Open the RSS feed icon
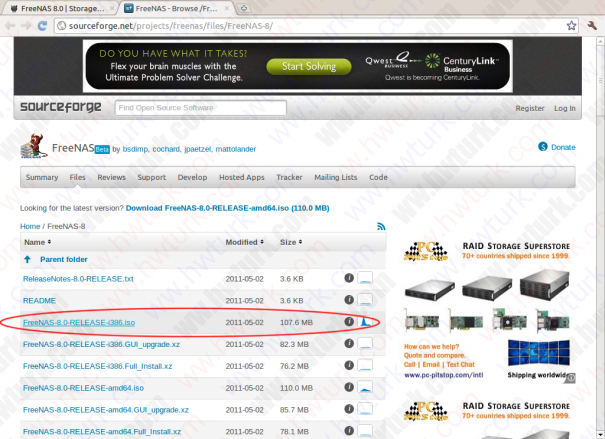 [381, 226]
